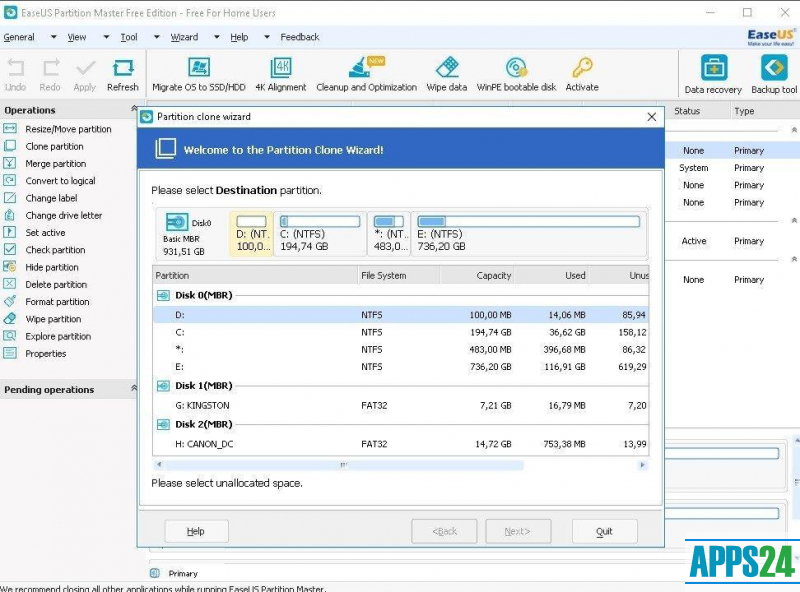Screen dimensions: 800x592
Task: Select the unlabeled *: block in disk map
Action: coord(389,234)
